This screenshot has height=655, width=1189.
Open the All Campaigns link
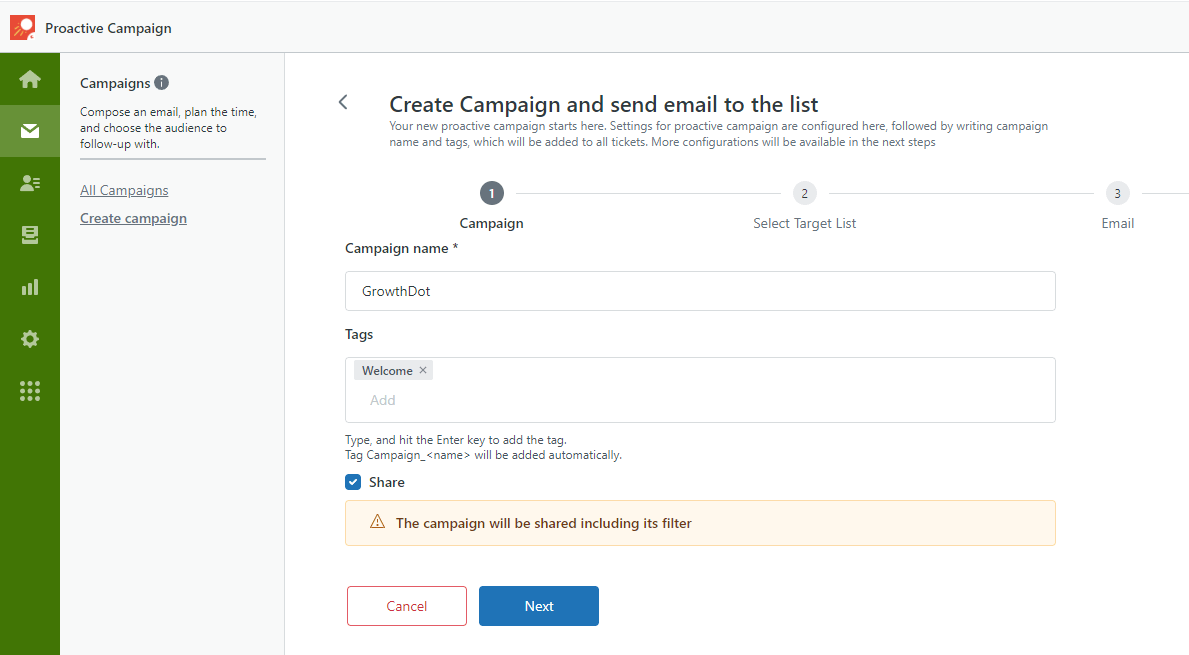[124, 190]
